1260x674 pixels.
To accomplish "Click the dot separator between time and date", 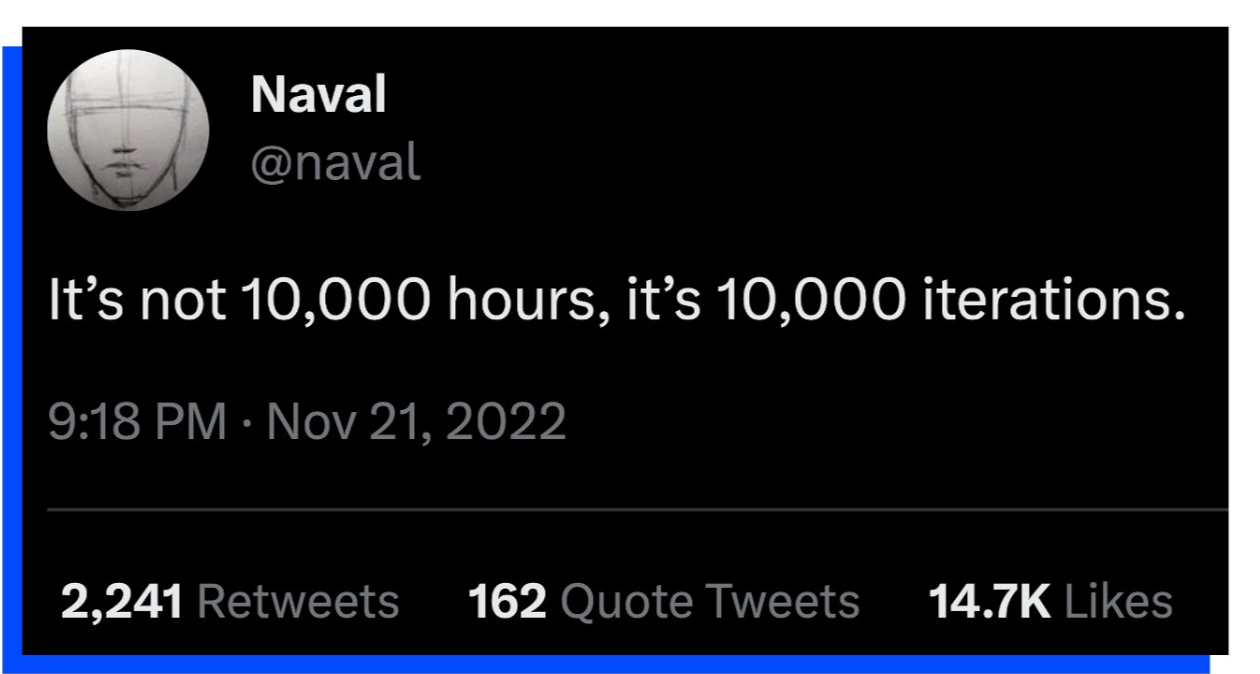I will [x=247, y=422].
